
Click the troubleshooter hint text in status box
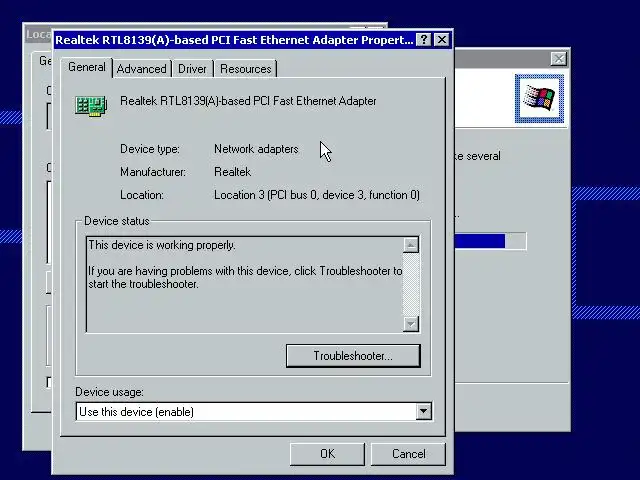click(x=245, y=278)
